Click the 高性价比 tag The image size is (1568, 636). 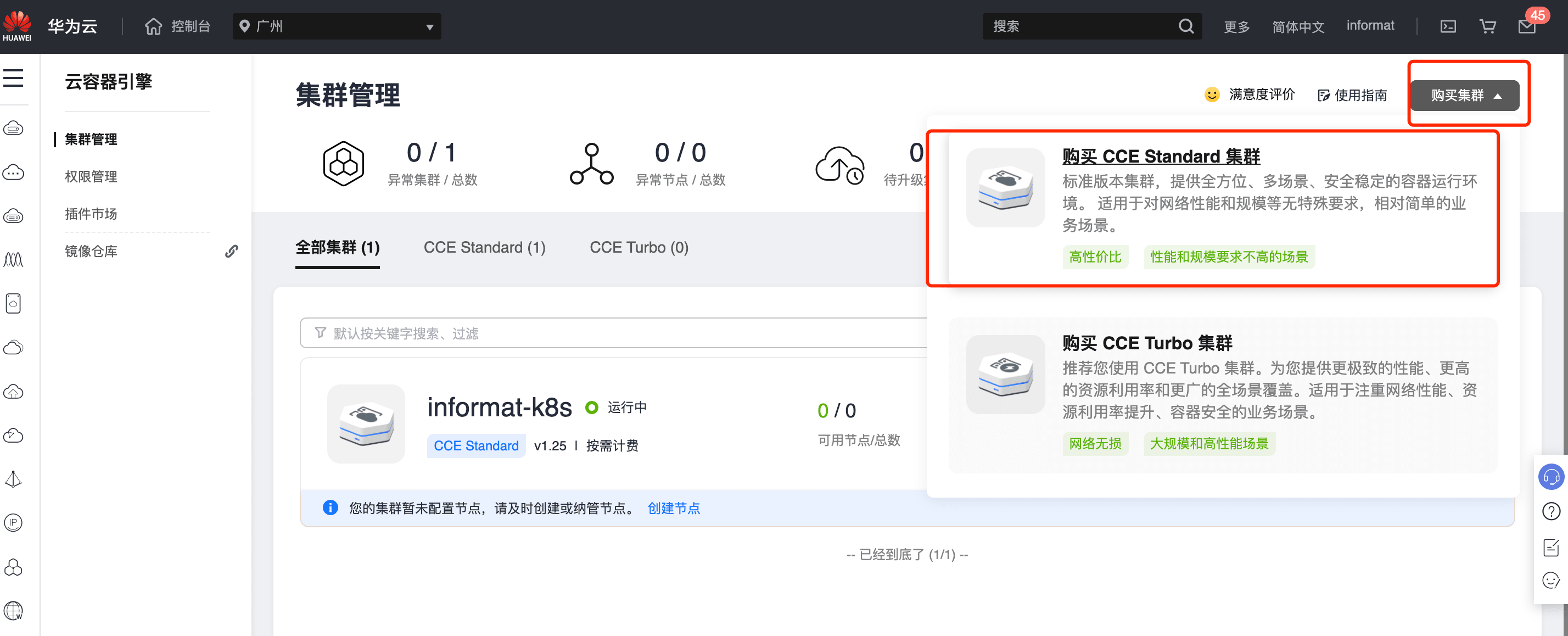pos(1095,257)
